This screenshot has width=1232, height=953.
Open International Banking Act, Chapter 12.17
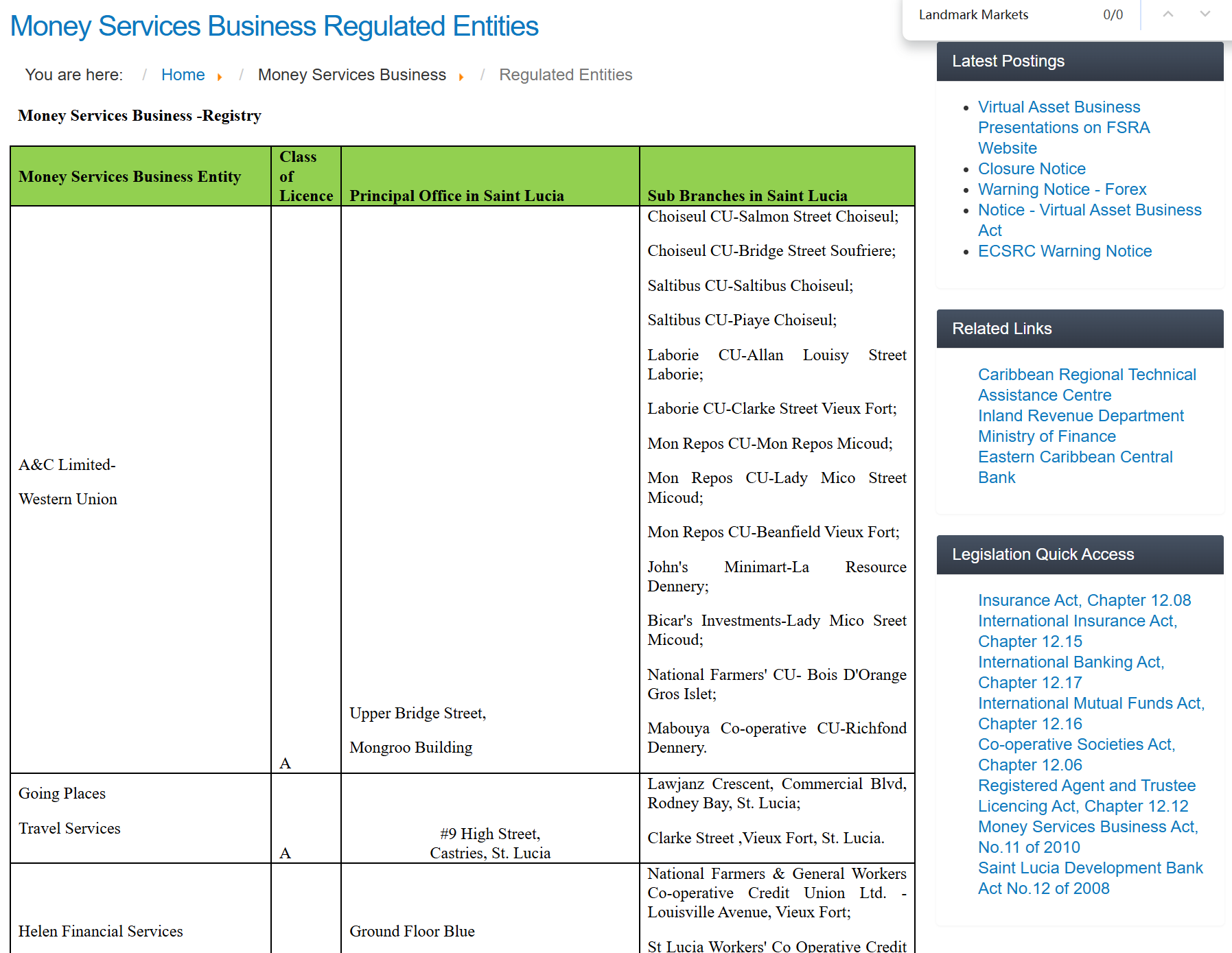(x=1071, y=672)
